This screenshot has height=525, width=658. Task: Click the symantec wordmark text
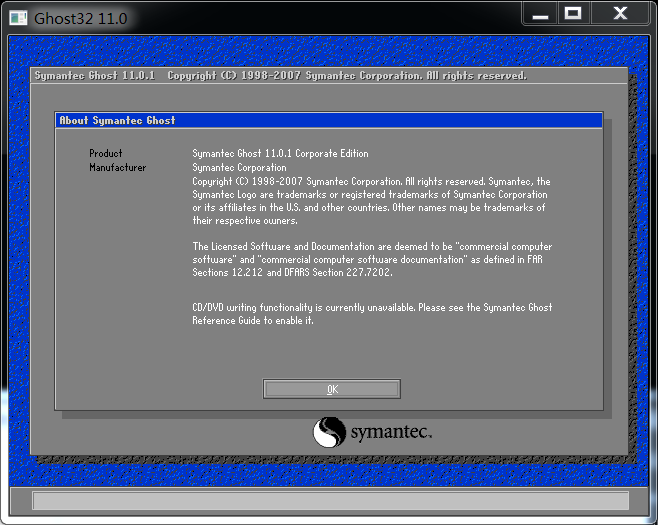coord(390,433)
